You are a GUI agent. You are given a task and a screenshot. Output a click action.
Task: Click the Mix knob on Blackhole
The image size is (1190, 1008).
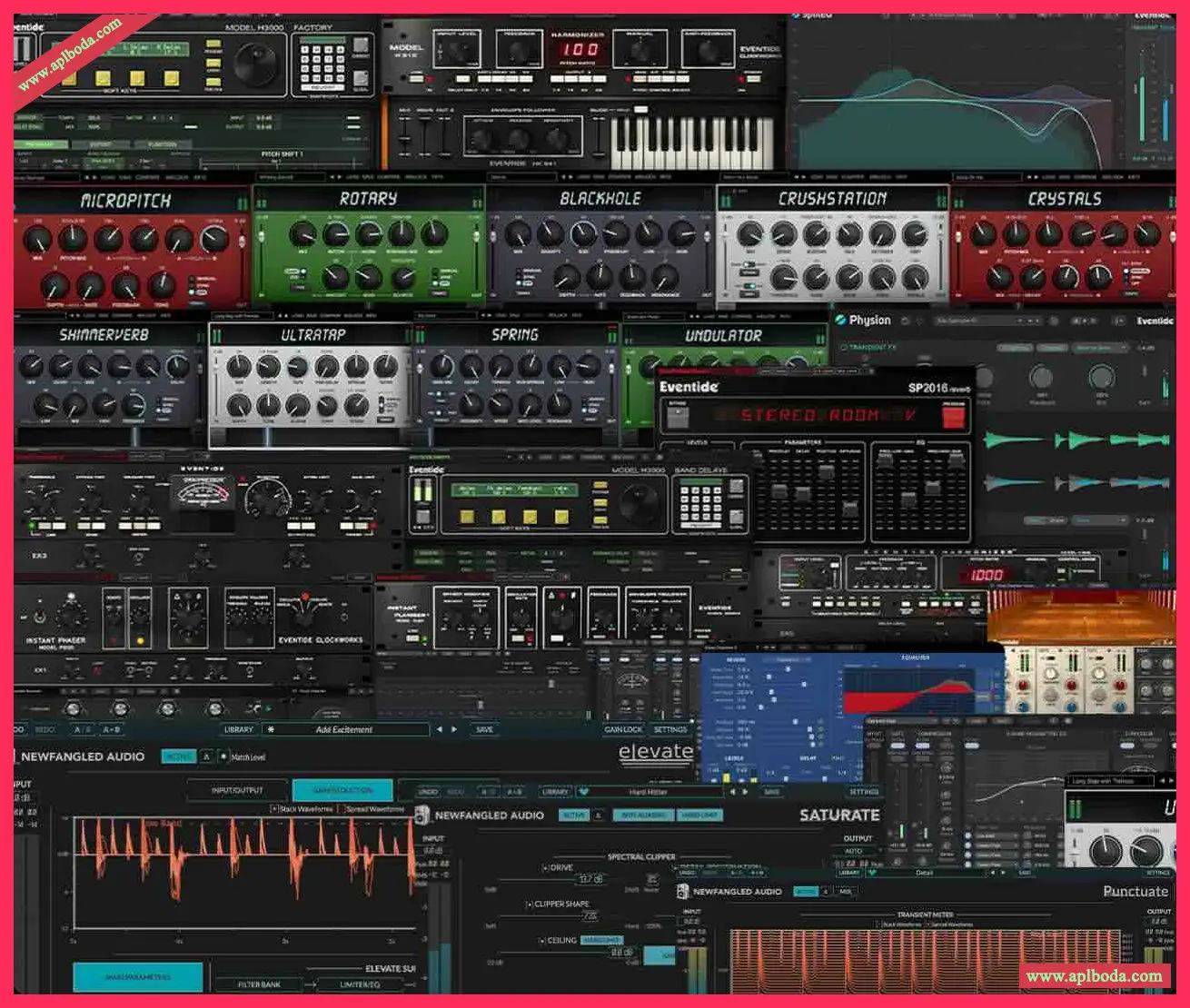[519, 233]
